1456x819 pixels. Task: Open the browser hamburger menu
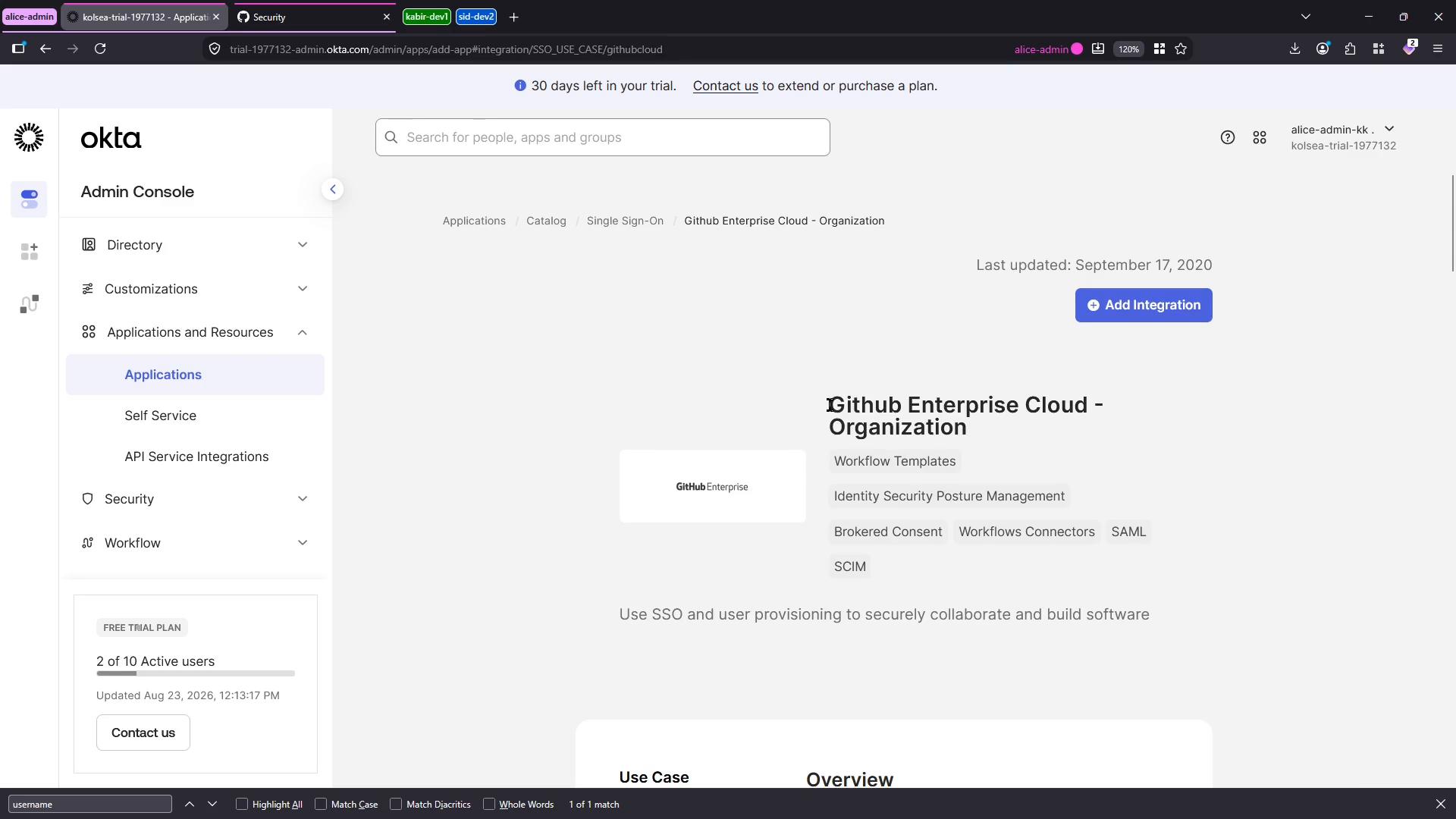click(1437, 49)
